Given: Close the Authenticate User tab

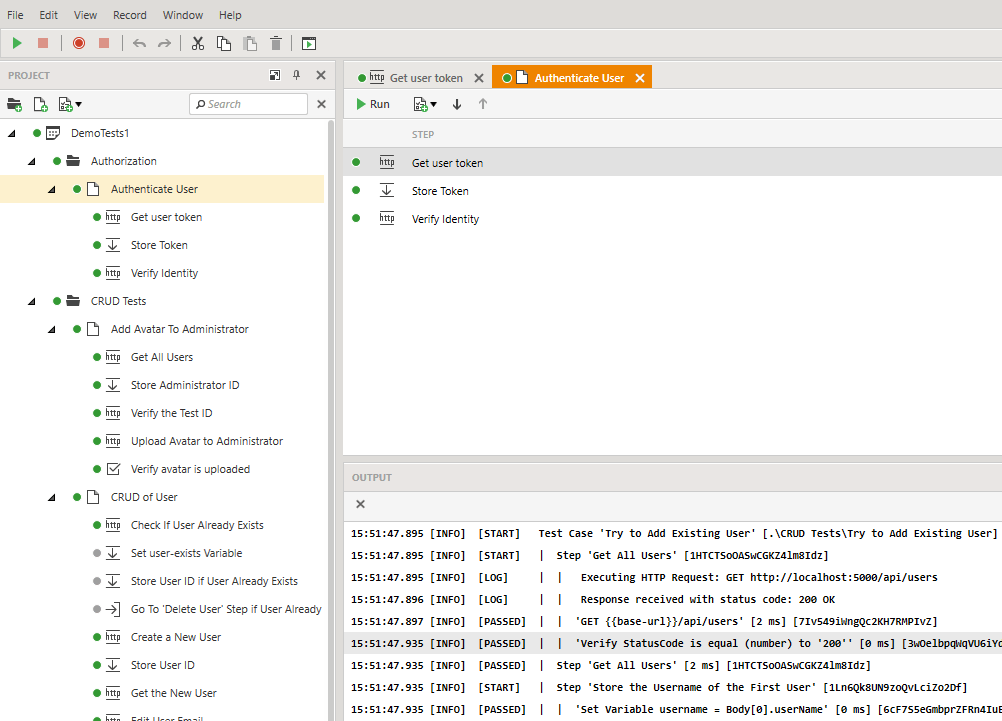Looking at the screenshot, I should (x=640, y=78).
